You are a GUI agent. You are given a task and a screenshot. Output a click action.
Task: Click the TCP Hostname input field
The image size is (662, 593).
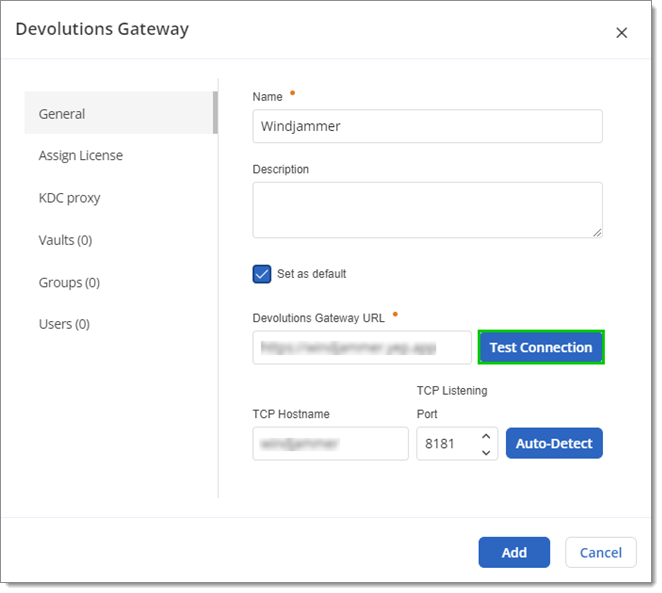[x=331, y=444]
